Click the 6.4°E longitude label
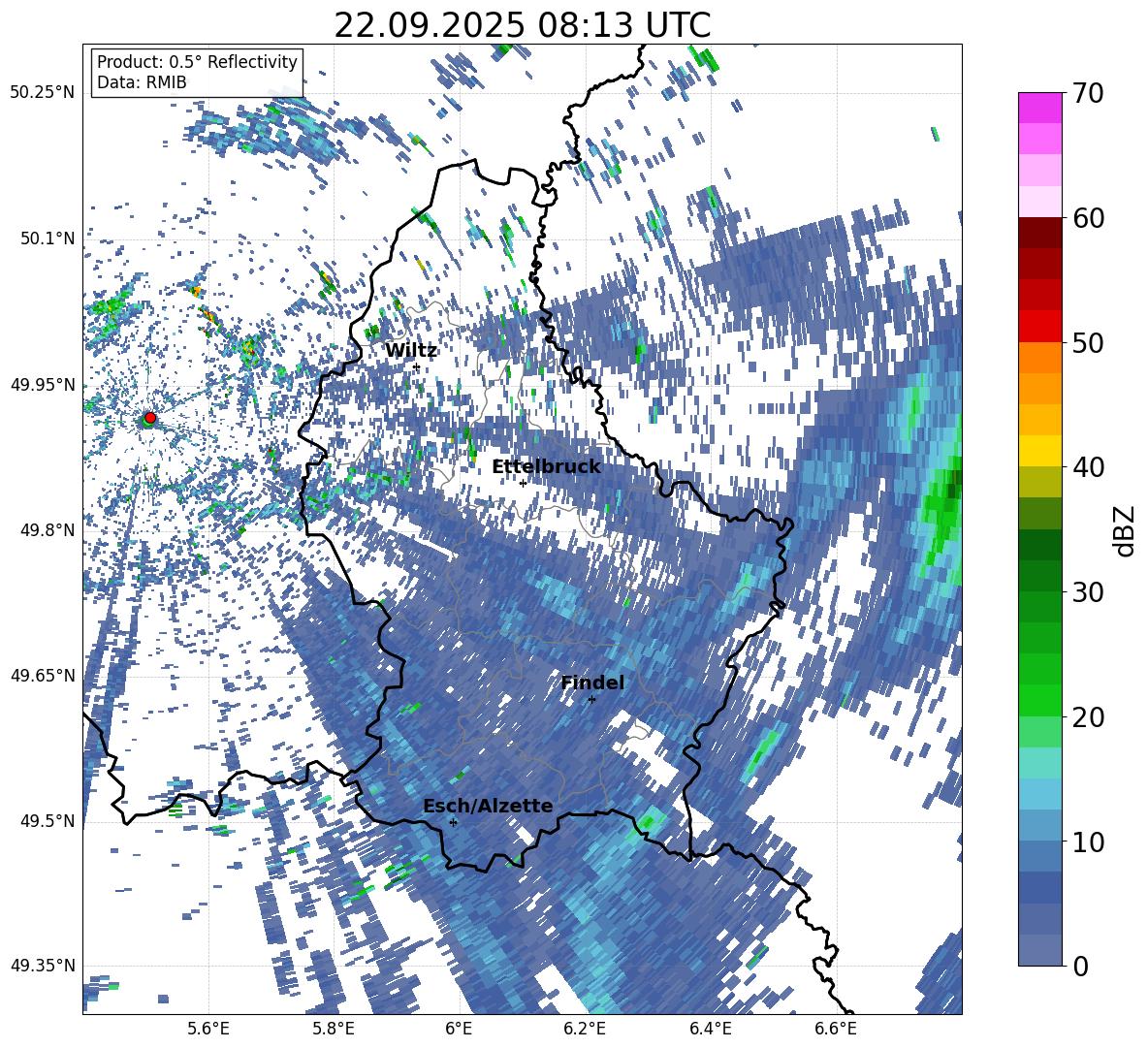Screen dimensions: 1148x1048 click(x=710, y=1029)
